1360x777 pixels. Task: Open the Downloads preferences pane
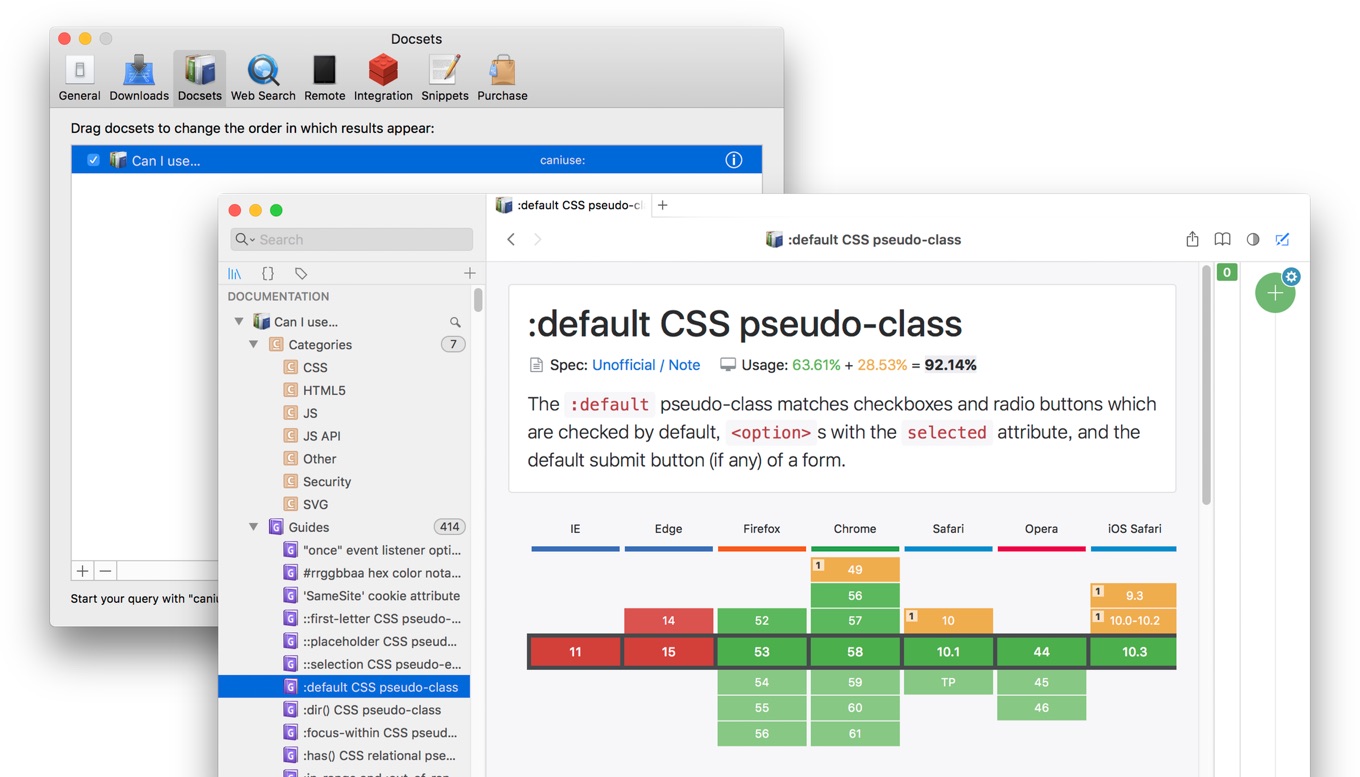[x=139, y=78]
